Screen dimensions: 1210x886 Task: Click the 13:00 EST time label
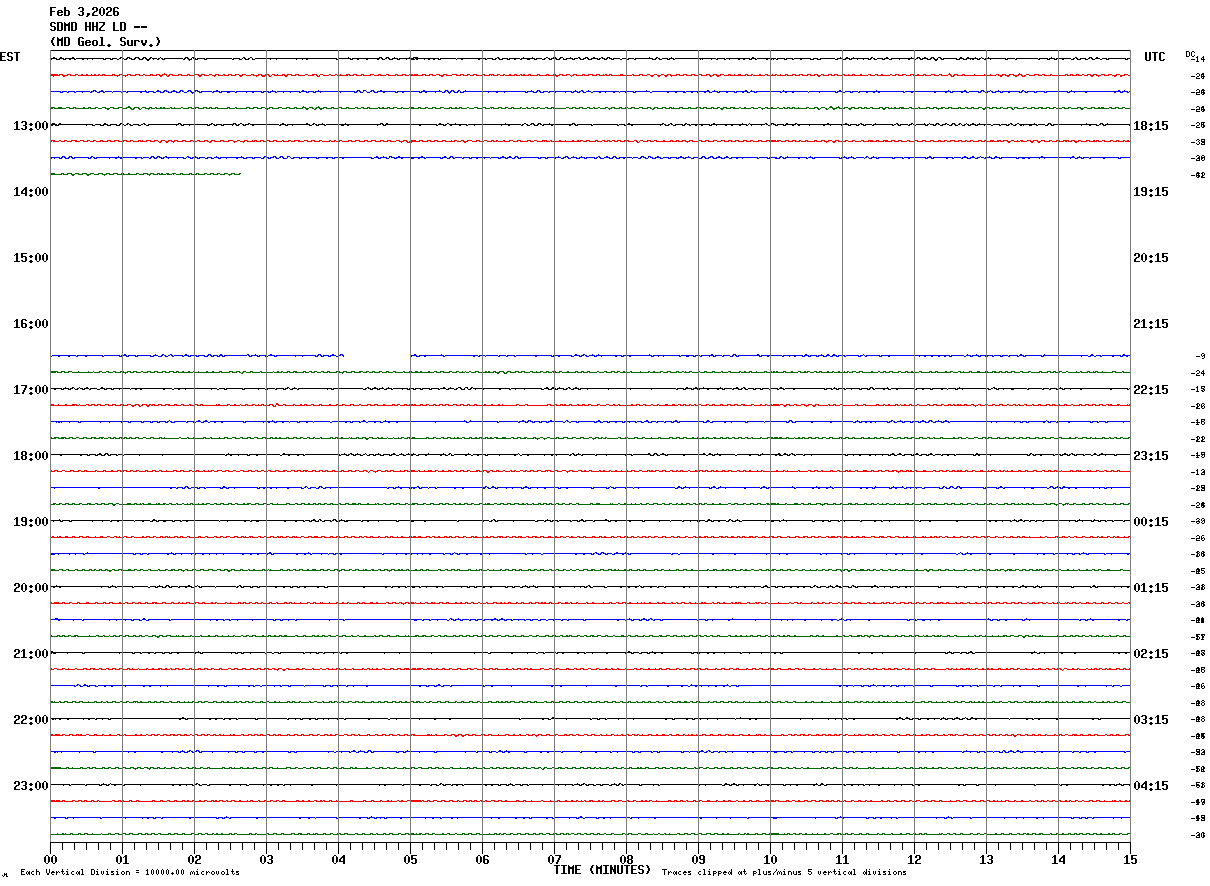click(x=31, y=126)
